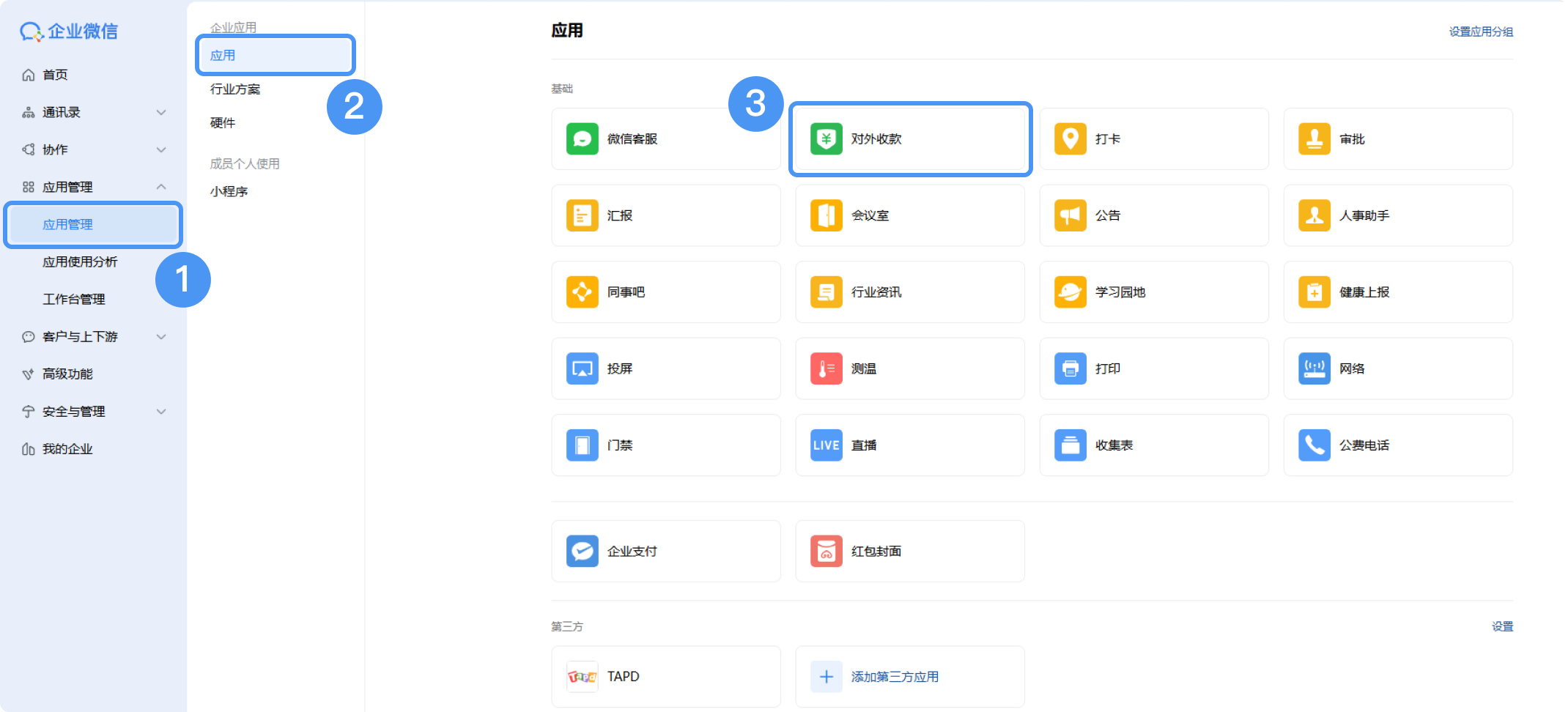Open 通讯录 in the sidebar

(62, 112)
